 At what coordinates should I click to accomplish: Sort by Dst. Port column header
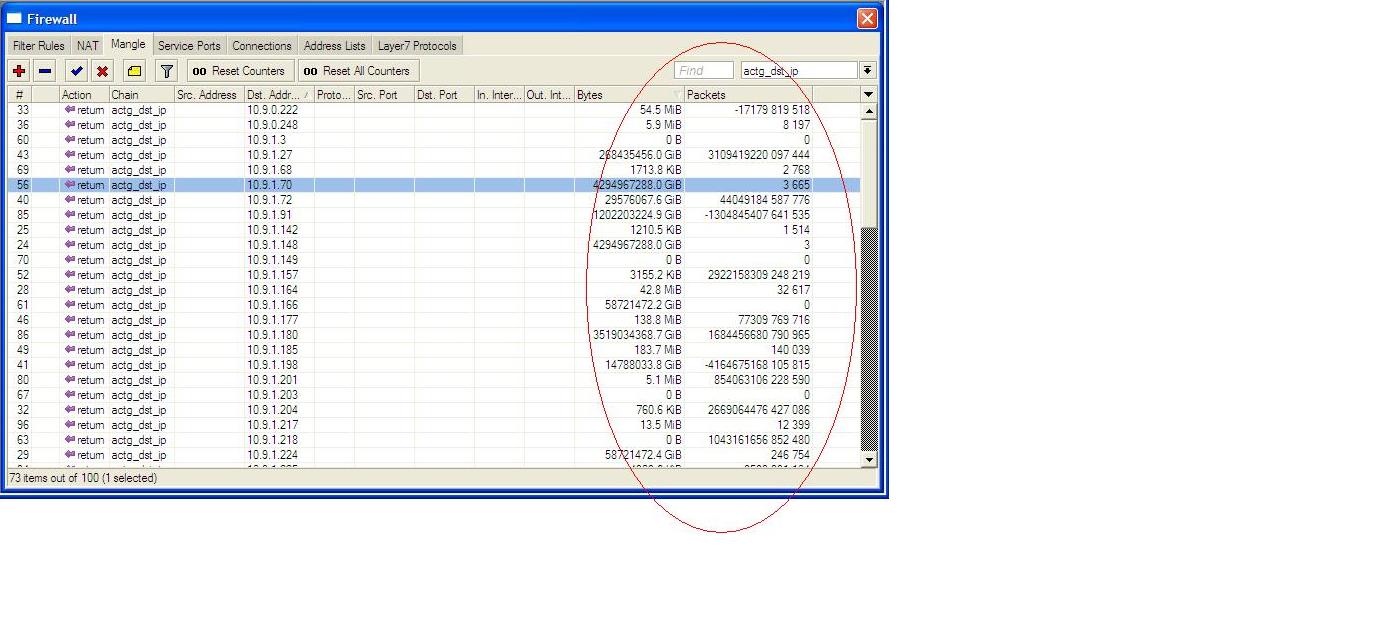pos(444,95)
